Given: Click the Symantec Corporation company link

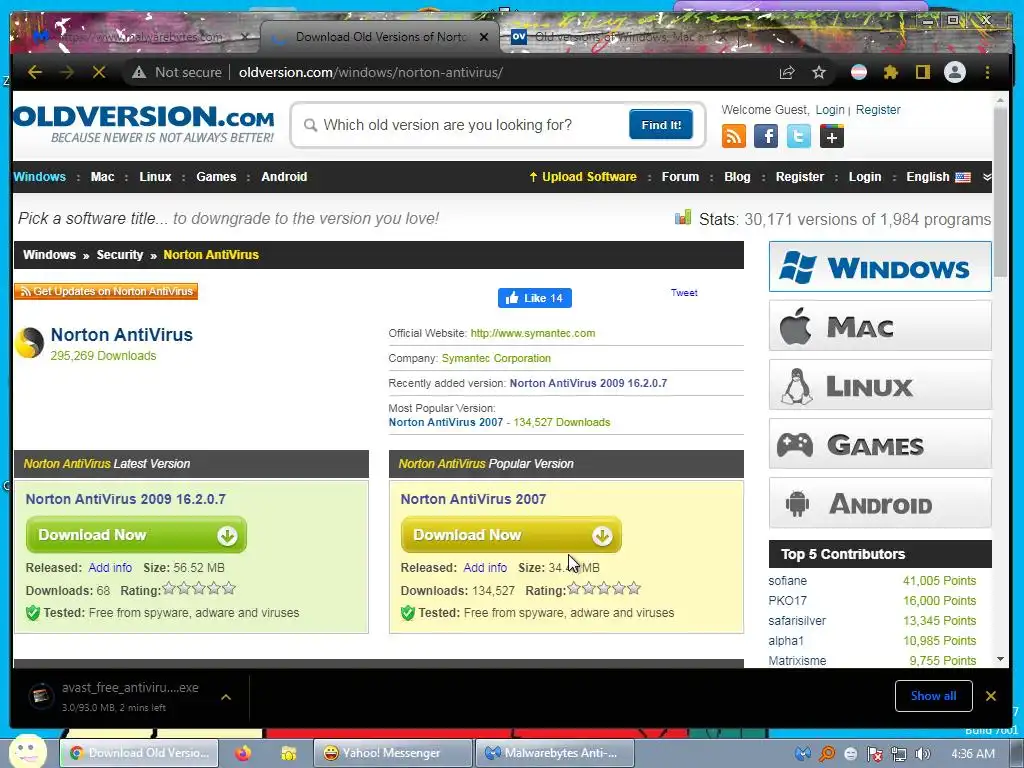Looking at the screenshot, I should [x=496, y=359].
